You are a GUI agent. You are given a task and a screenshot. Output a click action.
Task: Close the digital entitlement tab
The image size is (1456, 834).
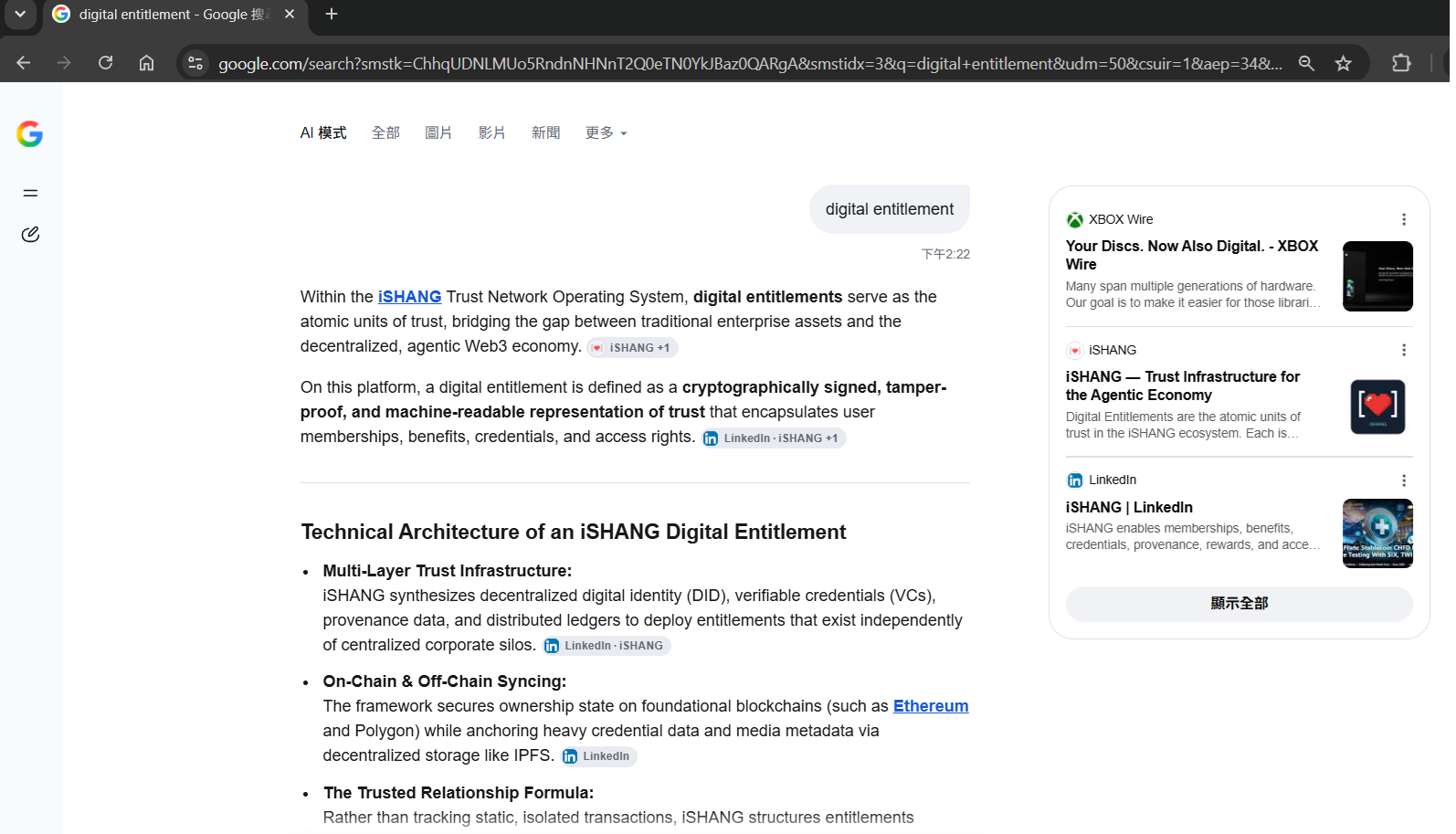coord(290,15)
